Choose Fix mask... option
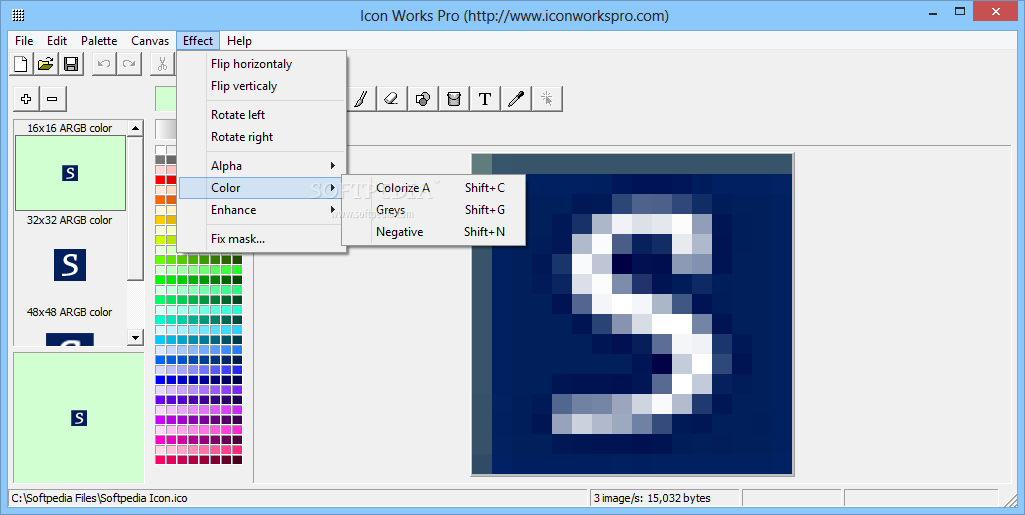Image resolution: width=1025 pixels, height=515 pixels. (x=261, y=239)
